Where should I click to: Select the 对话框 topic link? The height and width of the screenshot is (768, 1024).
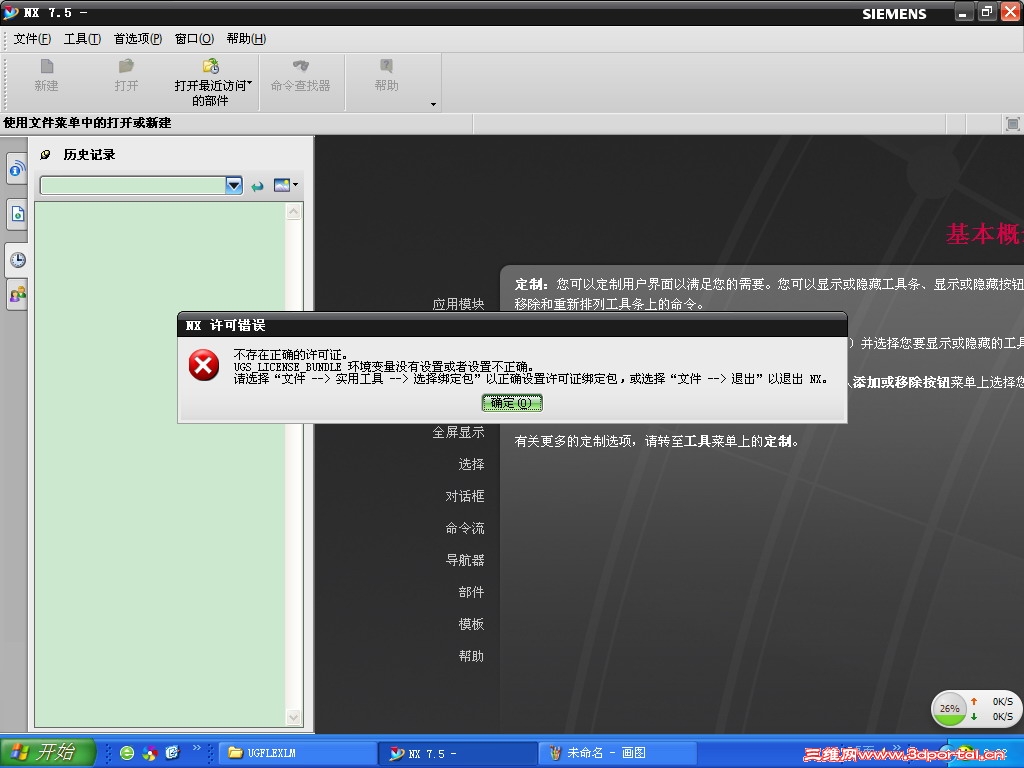tap(464, 496)
